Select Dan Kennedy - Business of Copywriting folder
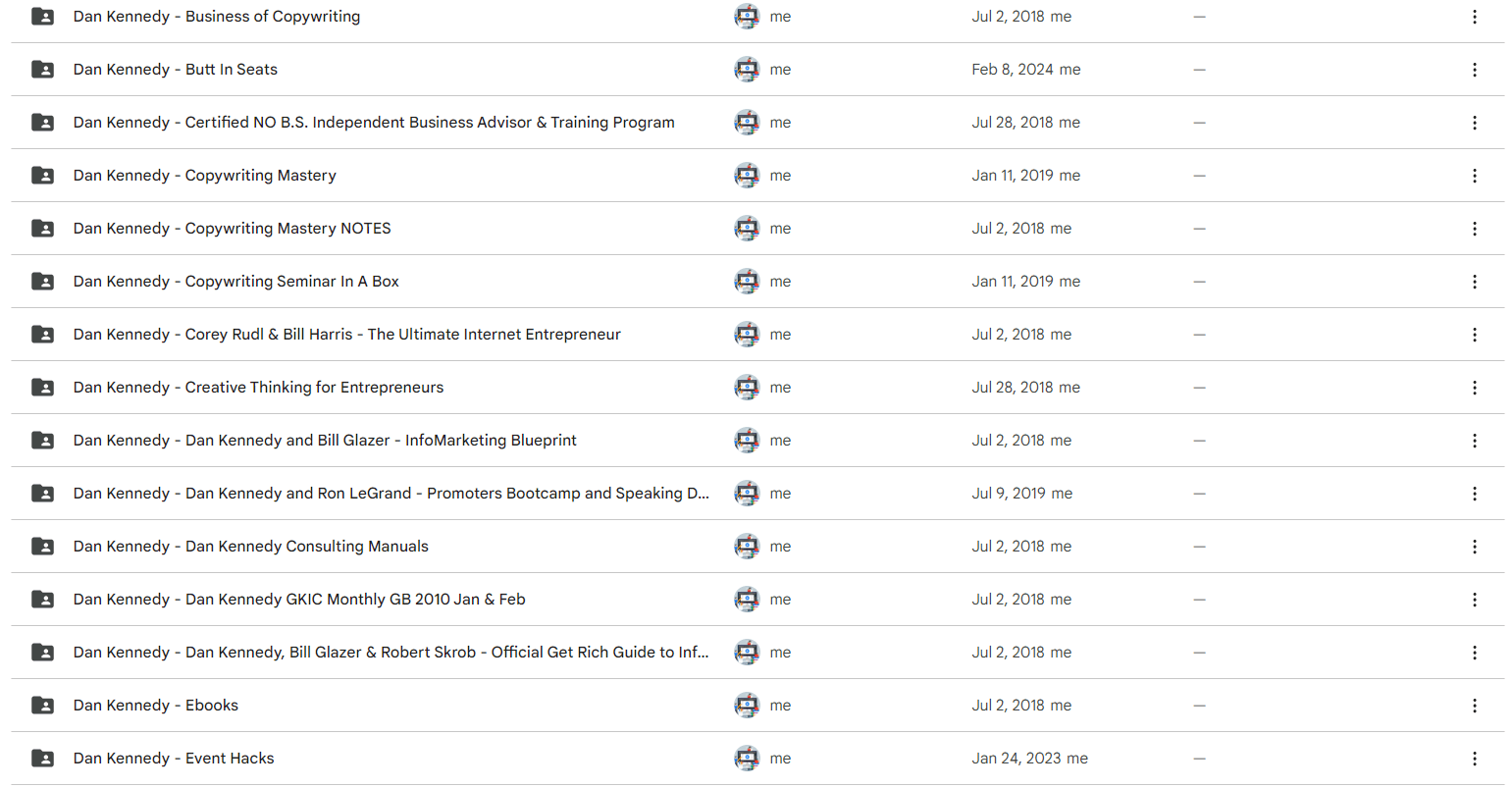The image size is (1512, 788). tap(217, 17)
